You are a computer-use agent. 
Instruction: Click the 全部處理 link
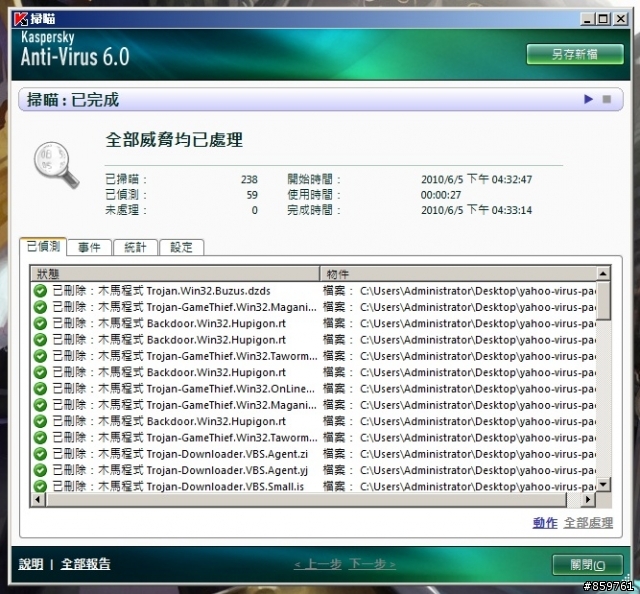tap(588, 523)
